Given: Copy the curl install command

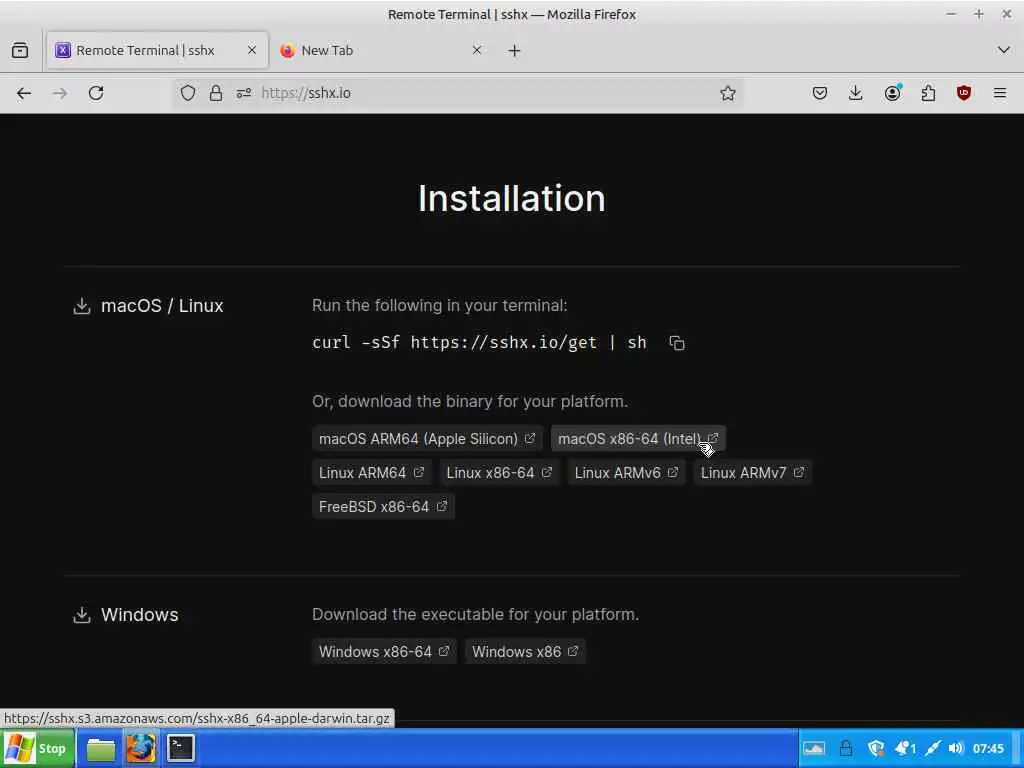Looking at the screenshot, I should [677, 343].
